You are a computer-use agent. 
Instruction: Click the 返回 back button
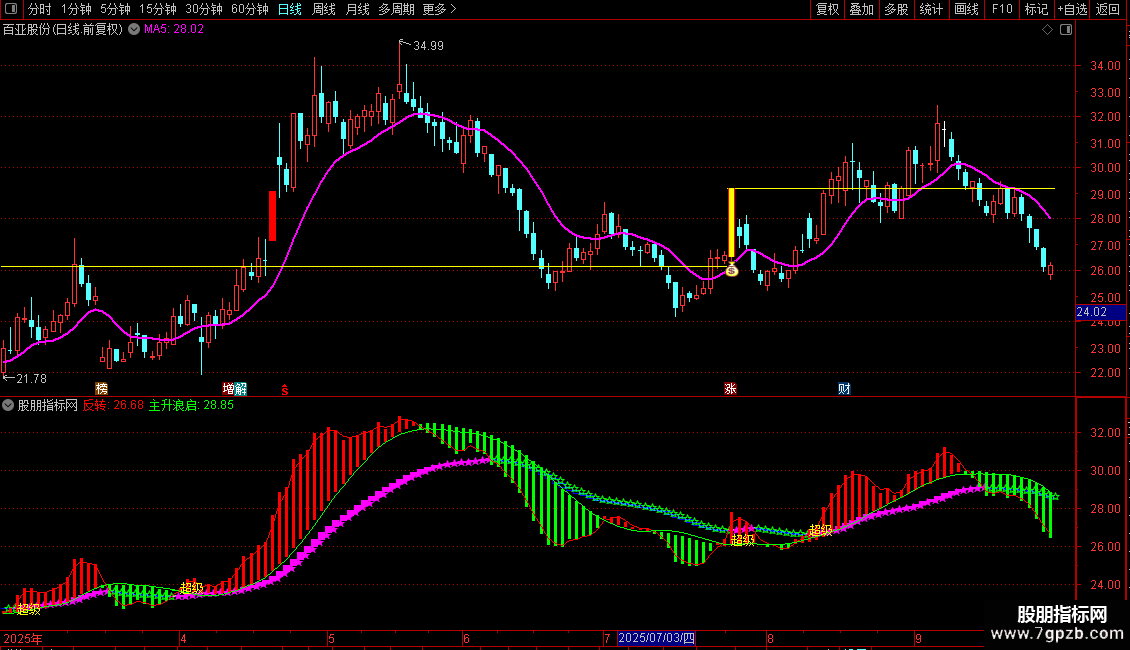1108,10
